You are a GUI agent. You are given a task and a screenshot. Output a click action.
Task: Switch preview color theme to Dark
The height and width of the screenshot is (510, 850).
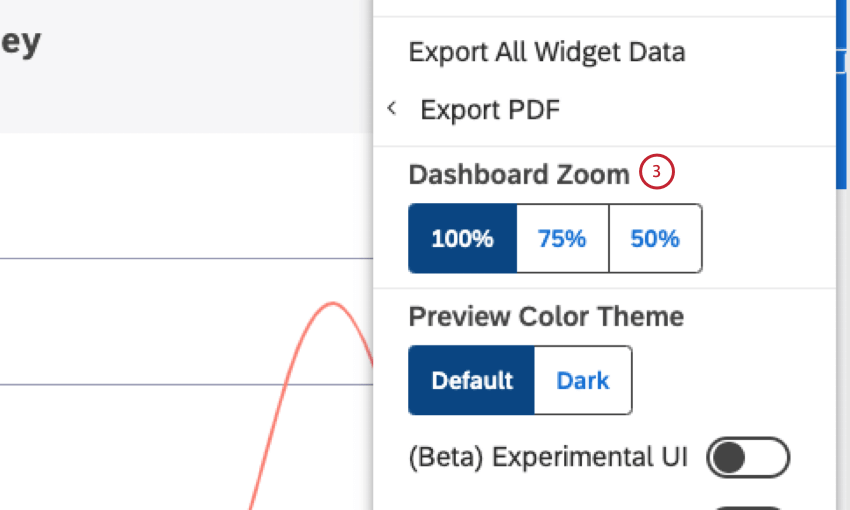click(x=583, y=381)
